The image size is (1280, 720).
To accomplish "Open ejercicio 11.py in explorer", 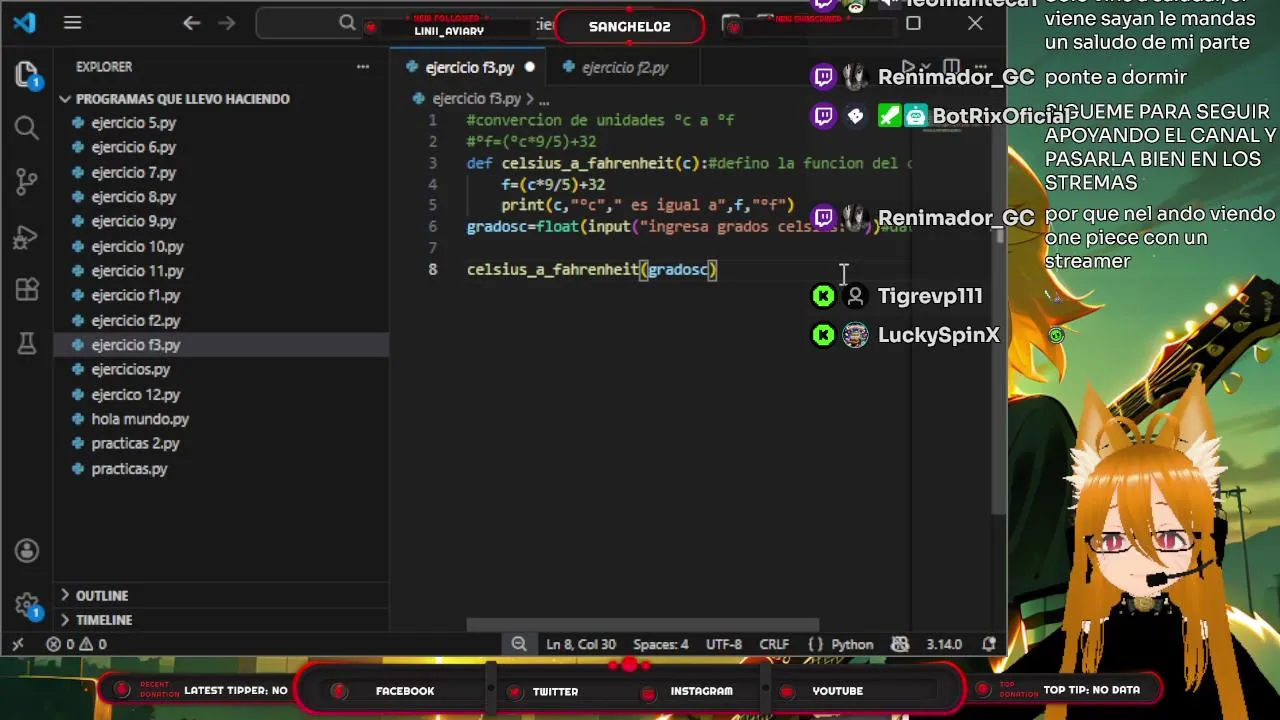I will coord(137,271).
